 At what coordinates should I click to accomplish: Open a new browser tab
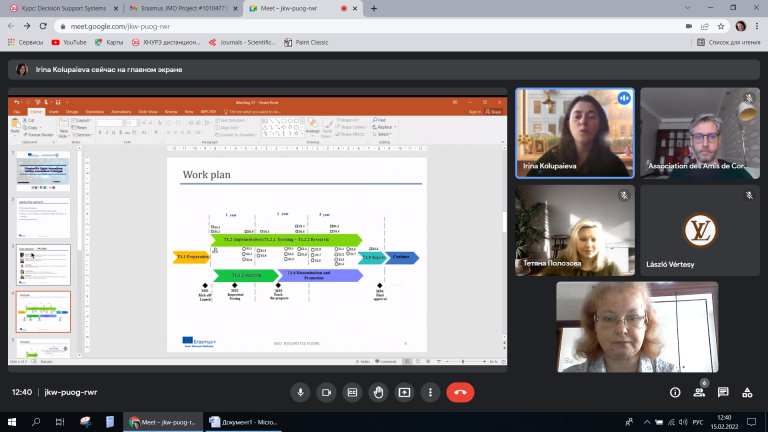[374, 8]
